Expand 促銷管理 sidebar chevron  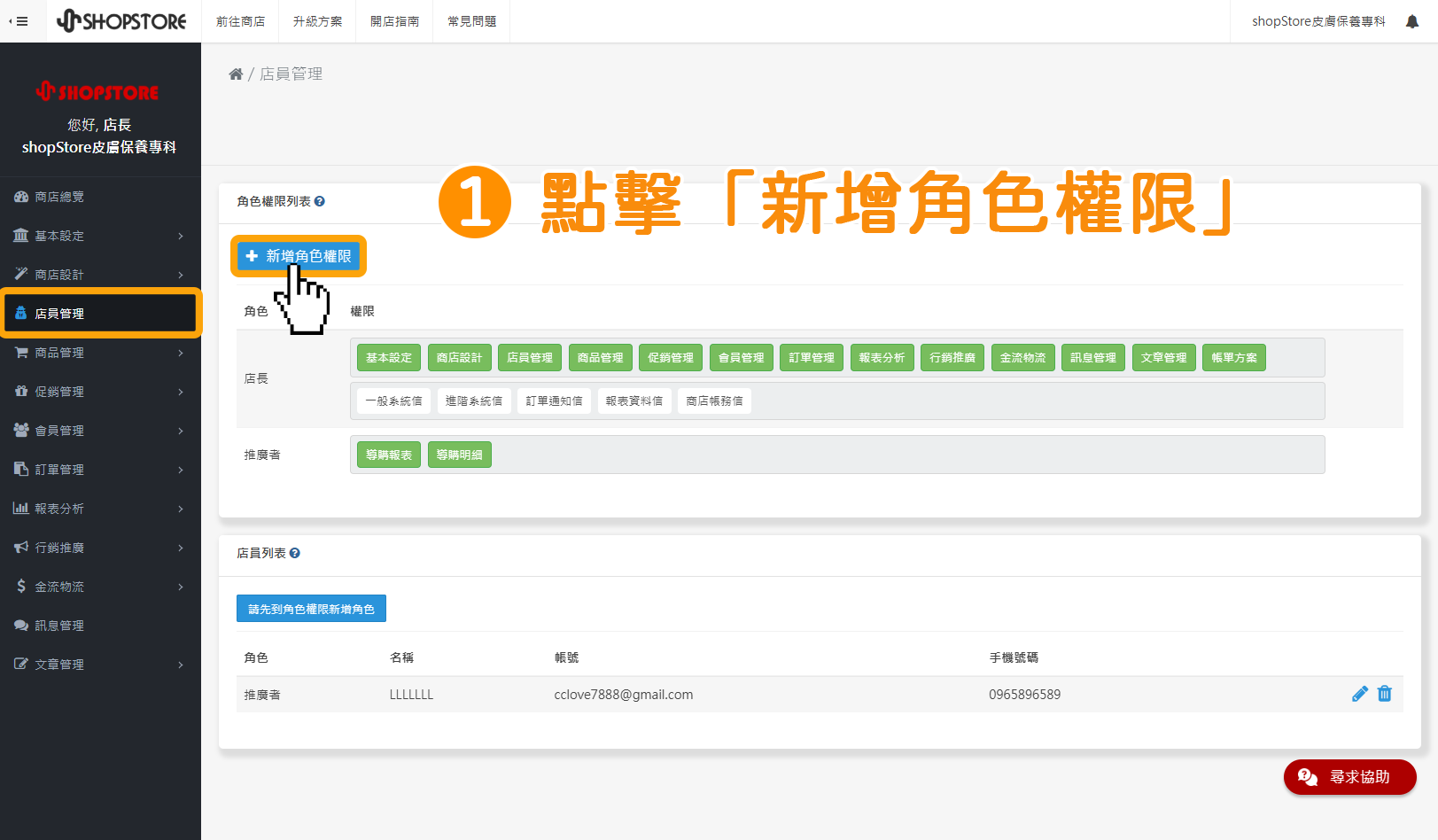tap(181, 392)
